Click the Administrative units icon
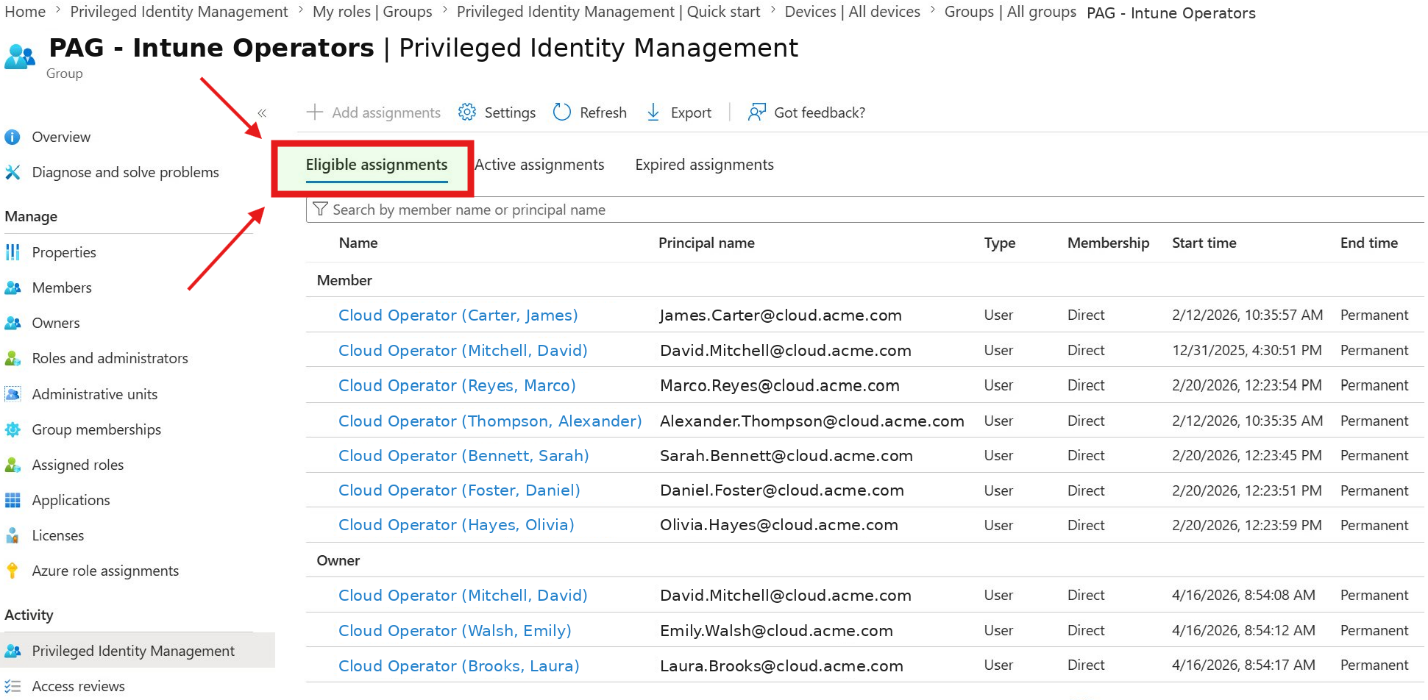 pyautogui.click(x=12, y=394)
